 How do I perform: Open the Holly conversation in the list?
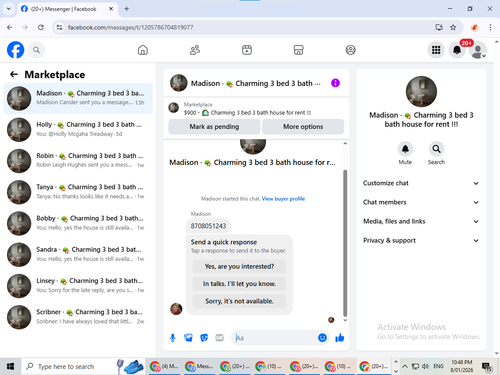tap(78, 129)
